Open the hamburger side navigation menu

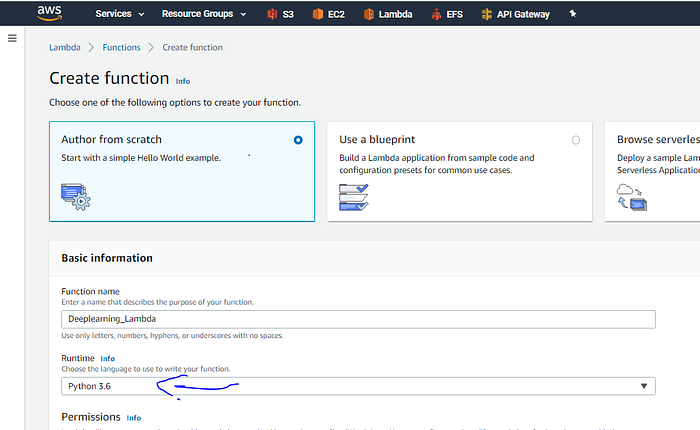[12, 38]
